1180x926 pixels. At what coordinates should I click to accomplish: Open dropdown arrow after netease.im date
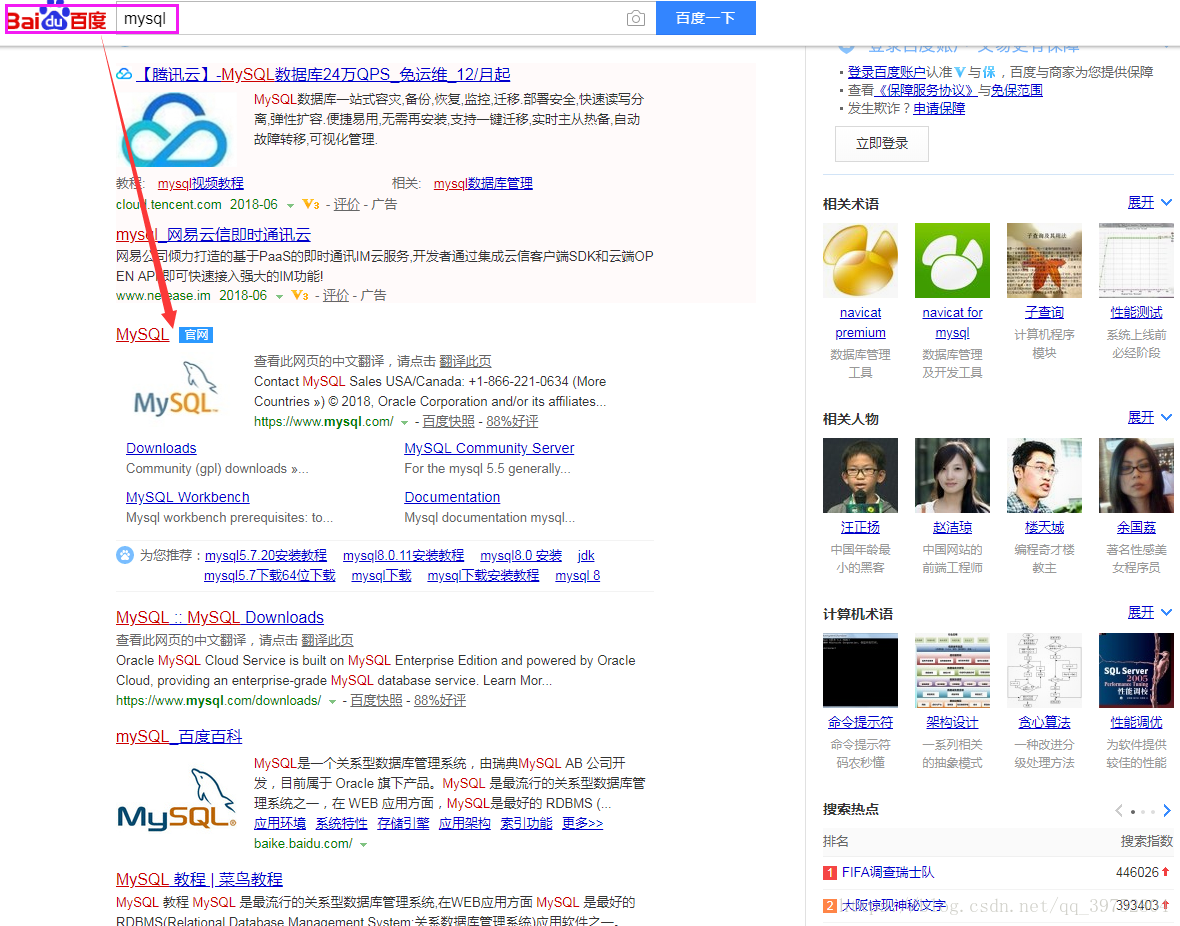pyautogui.click(x=279, y=297)
